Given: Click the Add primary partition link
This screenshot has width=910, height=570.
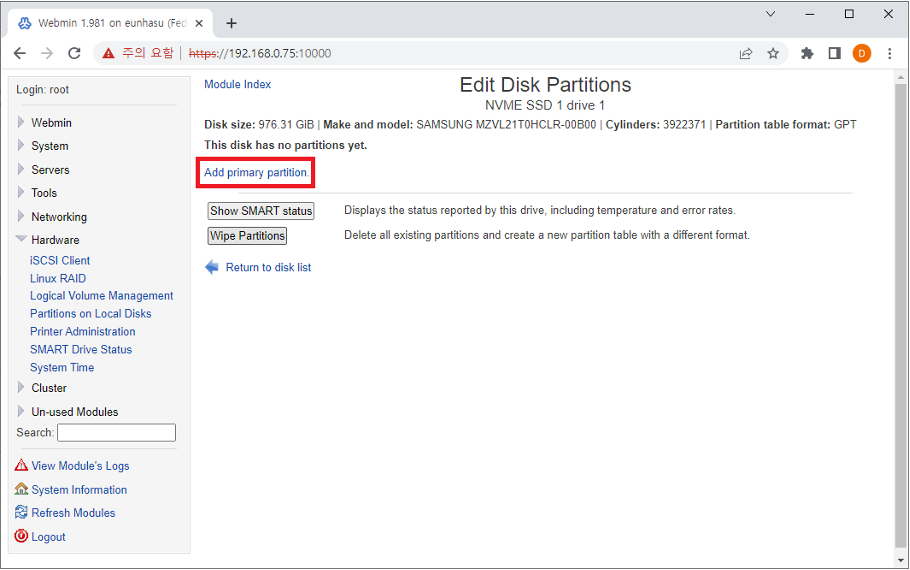Looking at the screenshot, I should (x=256, y=173).
